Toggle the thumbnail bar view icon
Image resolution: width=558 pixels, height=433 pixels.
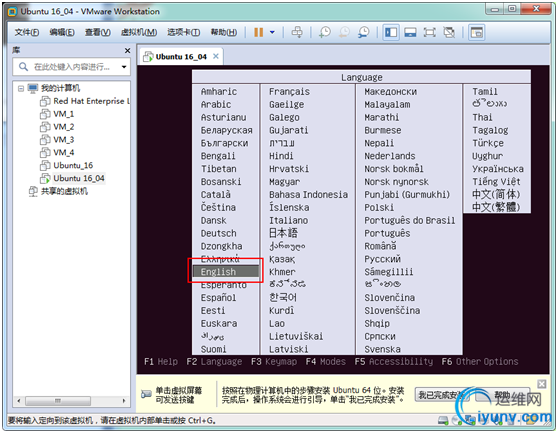[410, 33]
